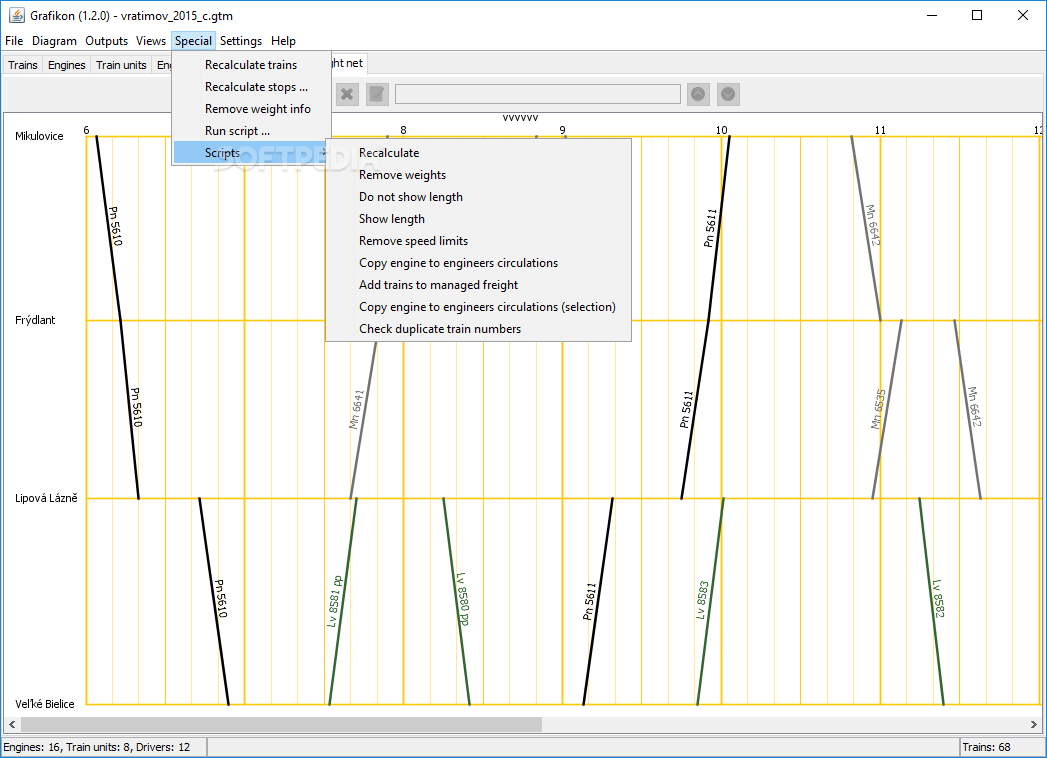
Task: Select train Lv 8581 pp line
Action: pos(341,601)
